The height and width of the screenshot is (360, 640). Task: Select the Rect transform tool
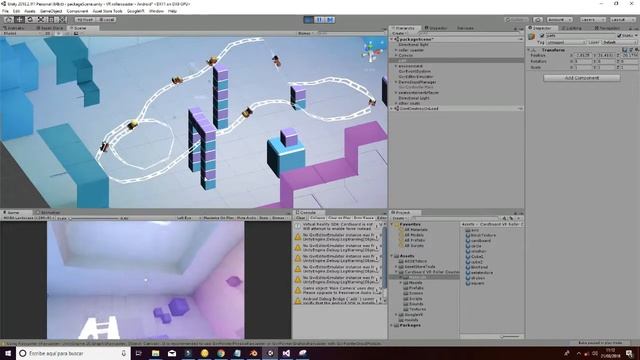(51, 20)
